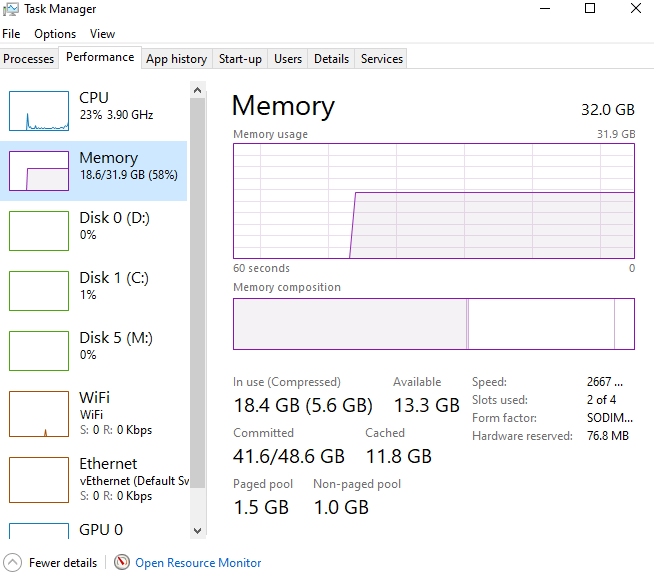Viewport: 654px width, 580px height.
Task: Click the Fewer details chevron icon
Action: [12, 563]
